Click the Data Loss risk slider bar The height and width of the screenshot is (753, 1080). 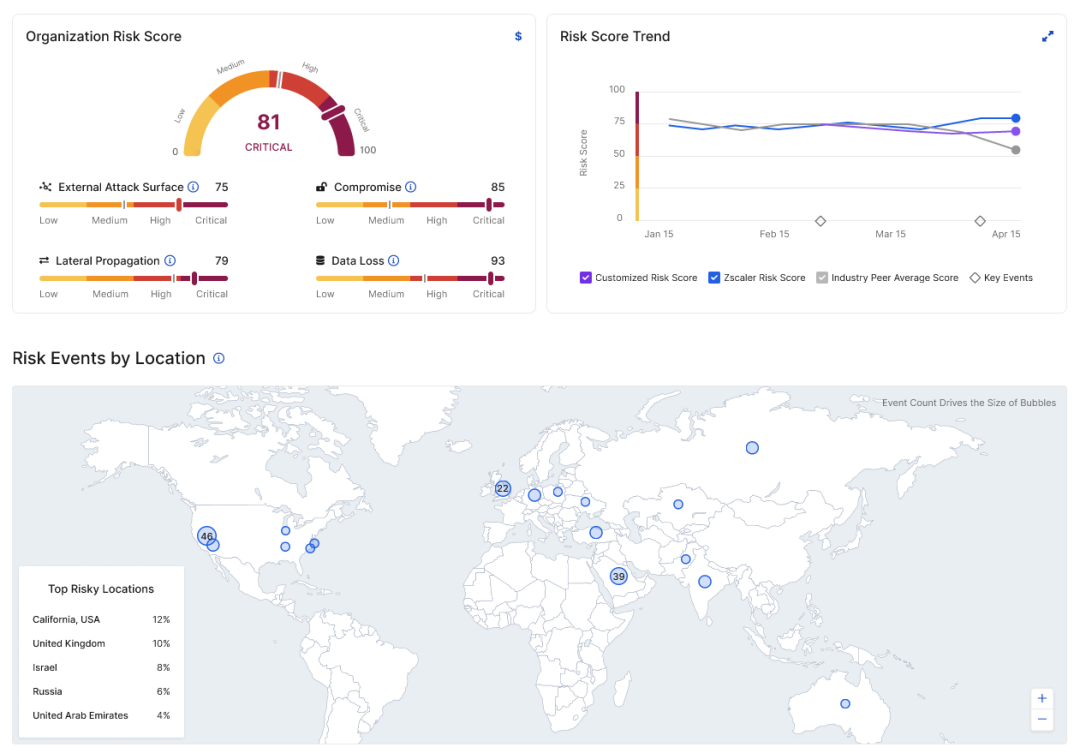tap(411, 279)
